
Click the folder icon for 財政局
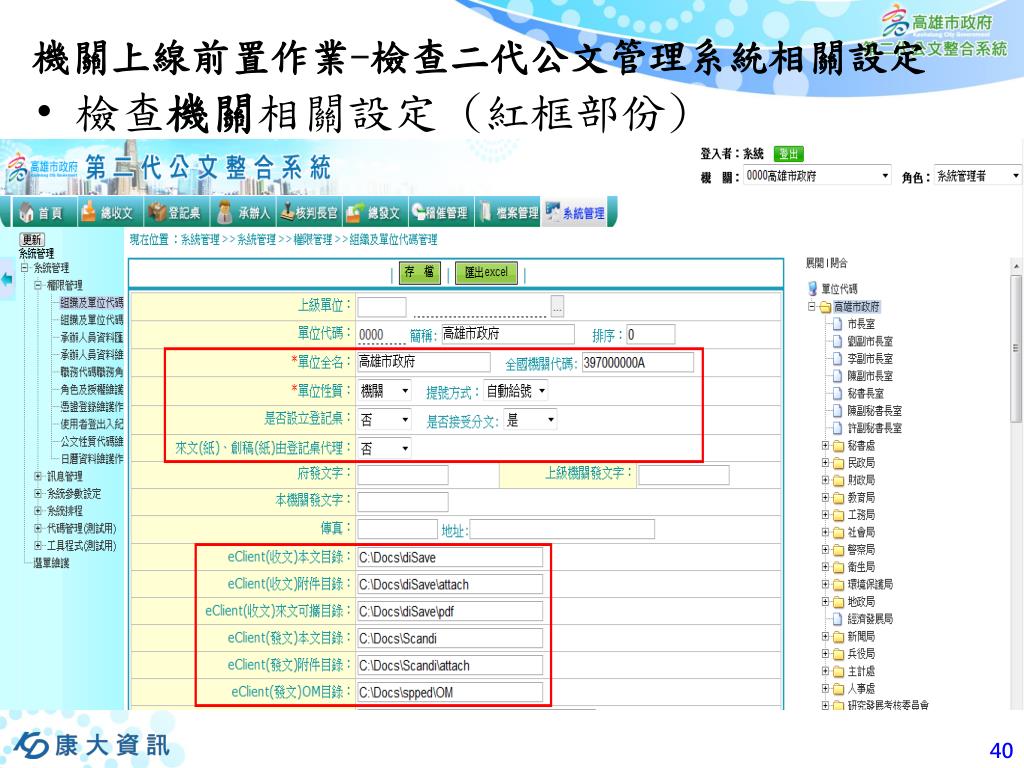pos(839,481)
